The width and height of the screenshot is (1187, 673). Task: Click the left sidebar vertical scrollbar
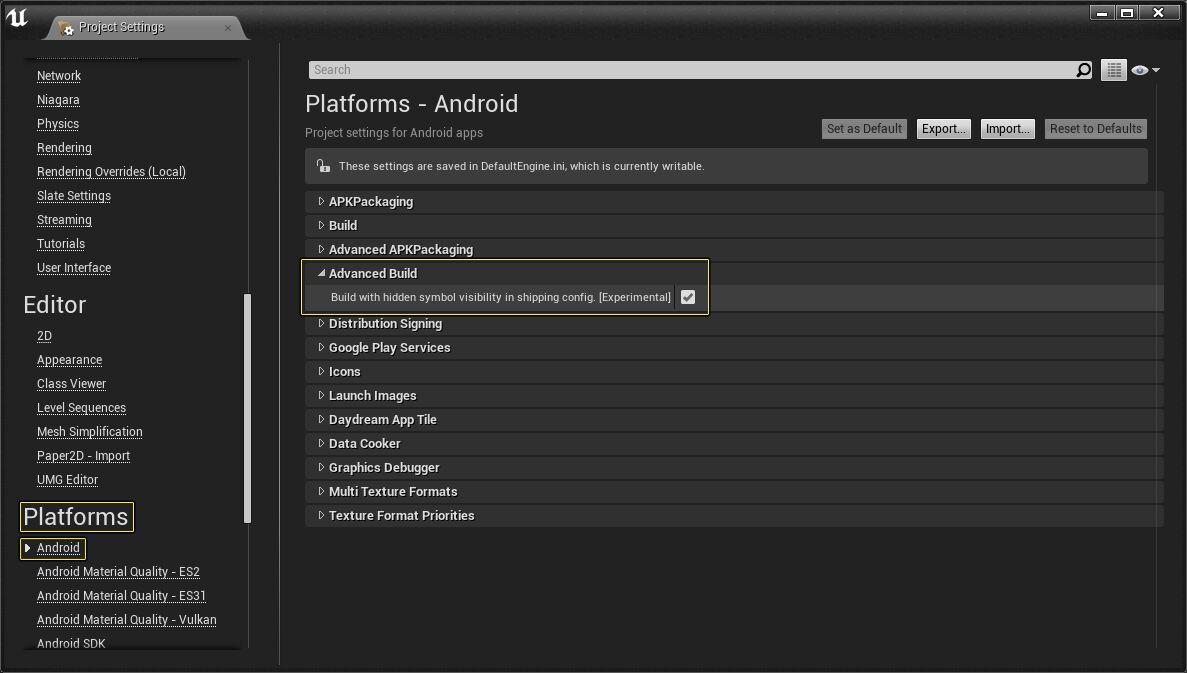248,407
